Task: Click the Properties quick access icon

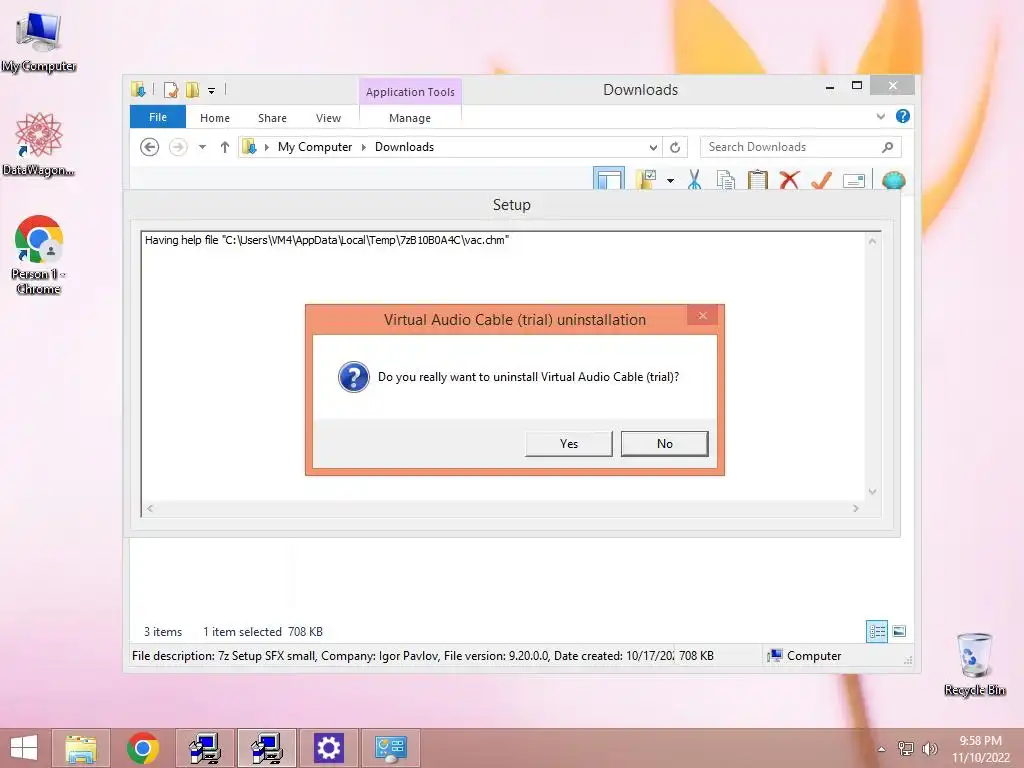Action: [x=171, y=89]
